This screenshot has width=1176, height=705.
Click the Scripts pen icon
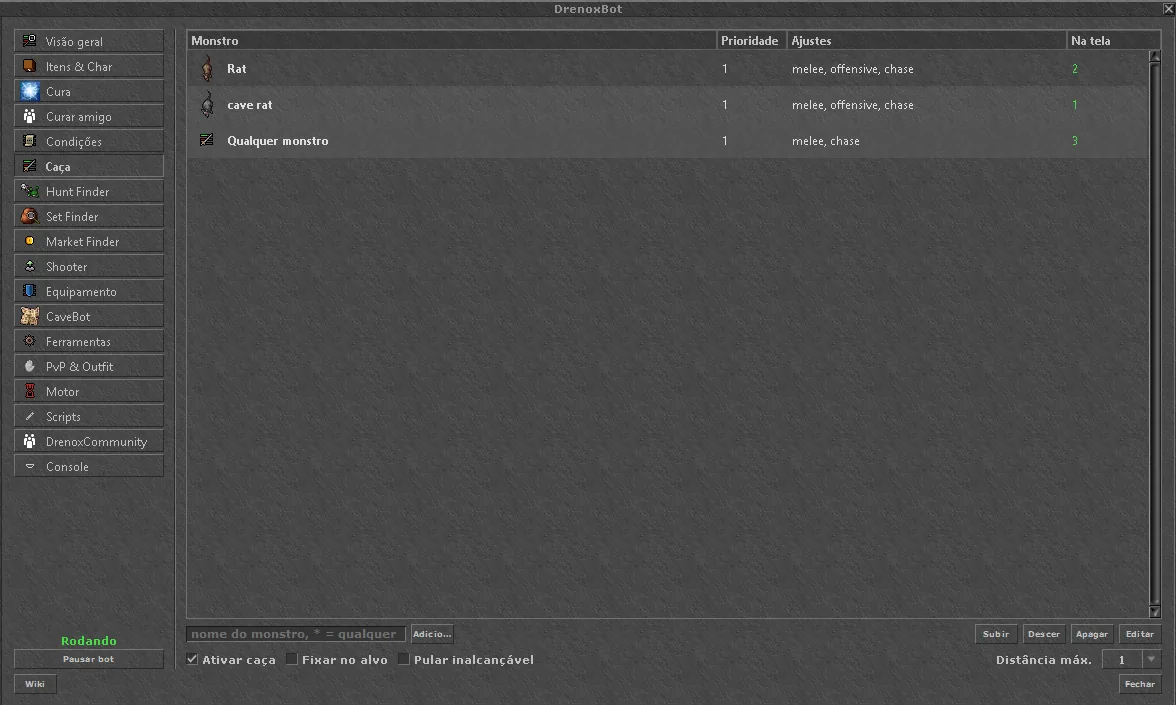click(29, 416)
